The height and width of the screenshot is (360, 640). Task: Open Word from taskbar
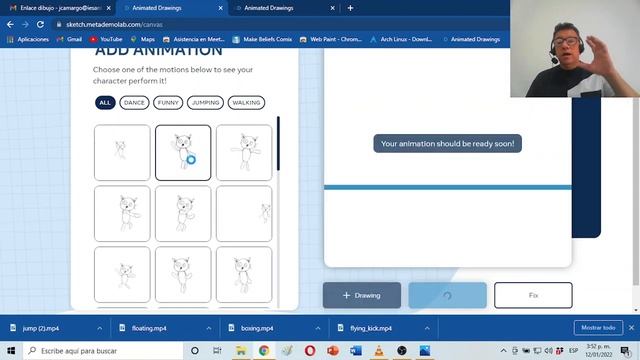tap(356, 351)
